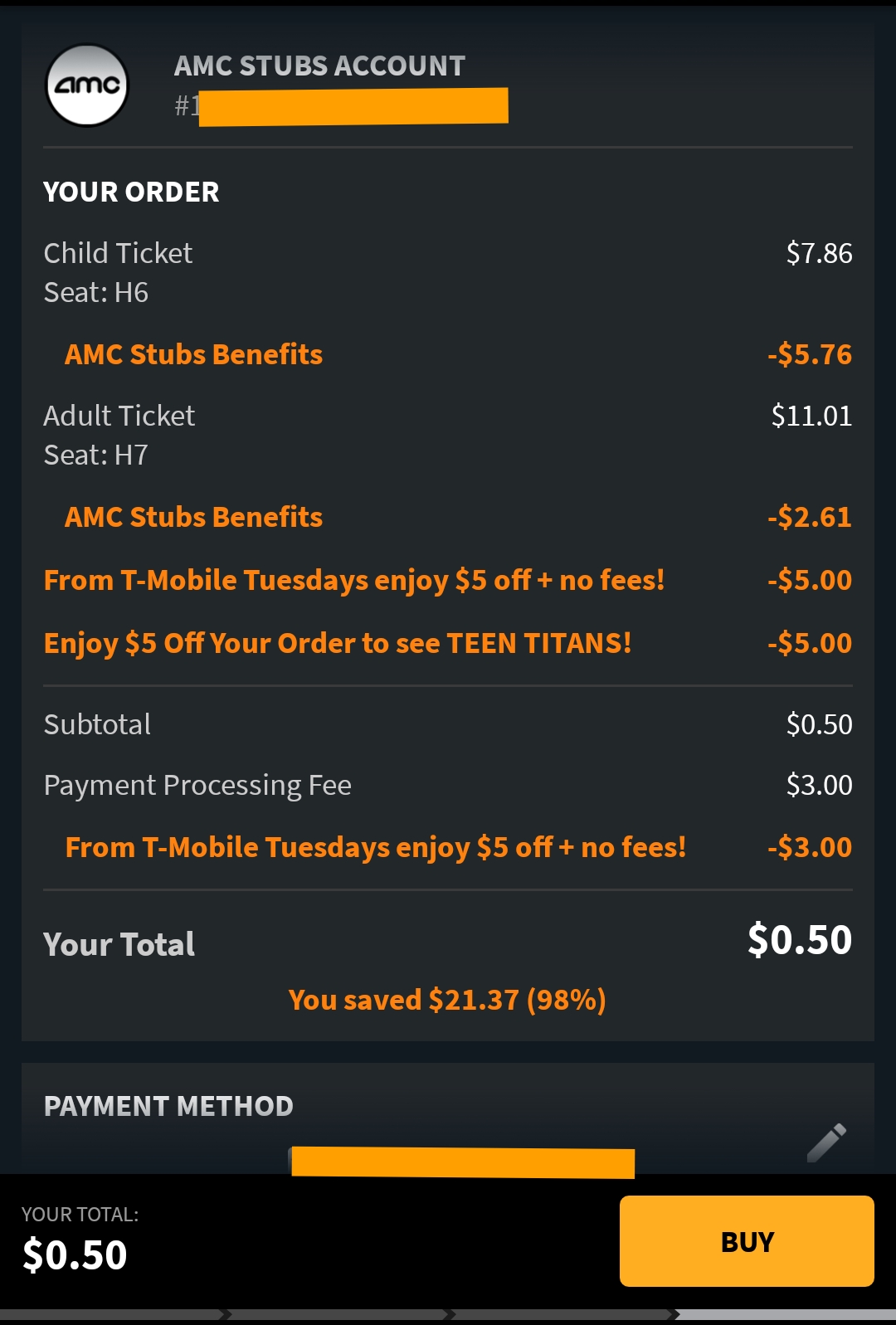The image size is (896, 1325).
Task: Click the Subtotal row
Action: pos(97,724)
